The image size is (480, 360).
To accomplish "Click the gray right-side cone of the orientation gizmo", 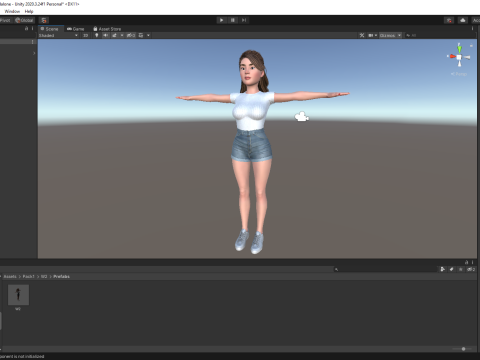I will pos(467,58).
